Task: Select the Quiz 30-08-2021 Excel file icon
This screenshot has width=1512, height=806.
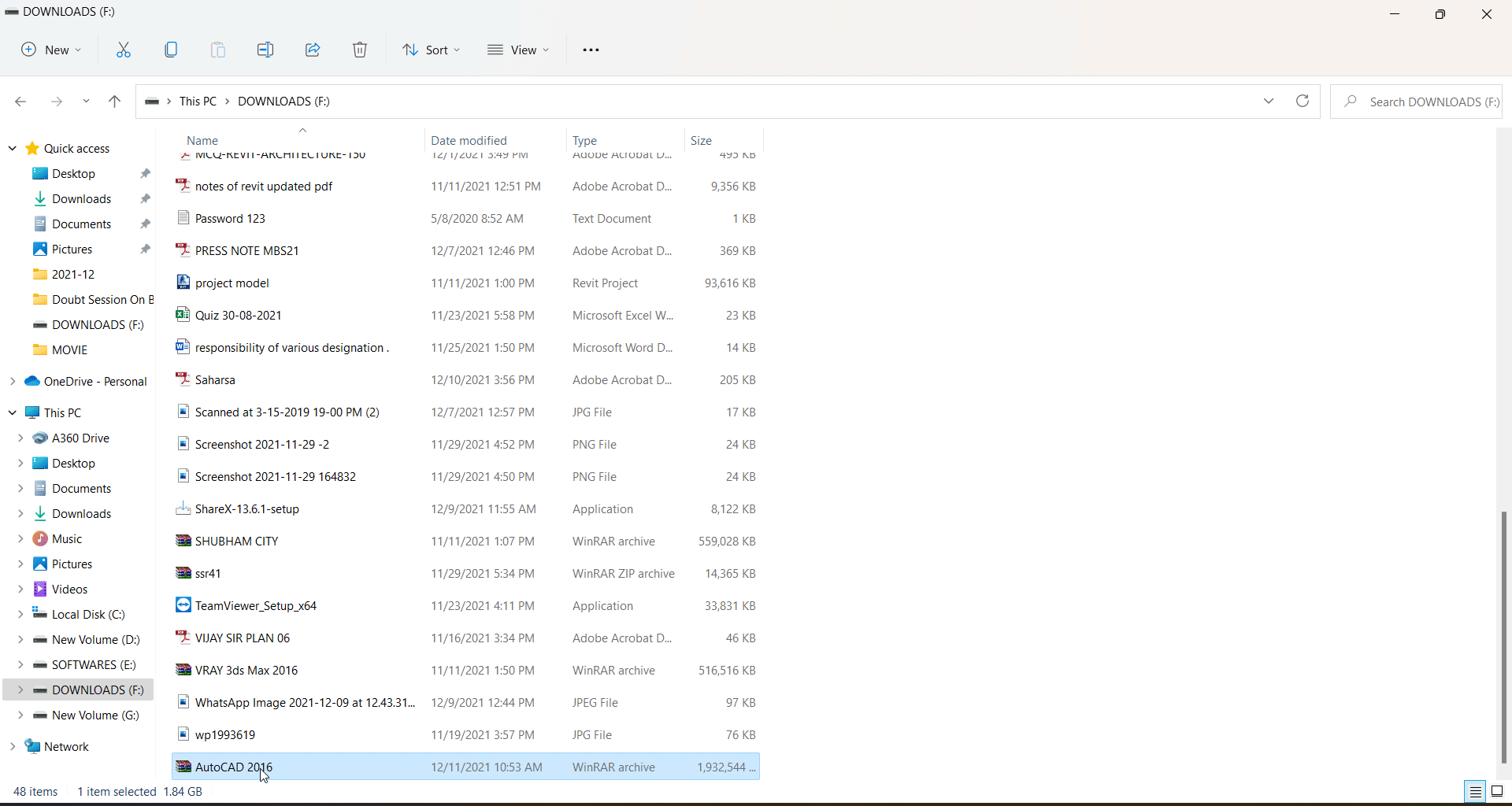Action: point(183,315)
